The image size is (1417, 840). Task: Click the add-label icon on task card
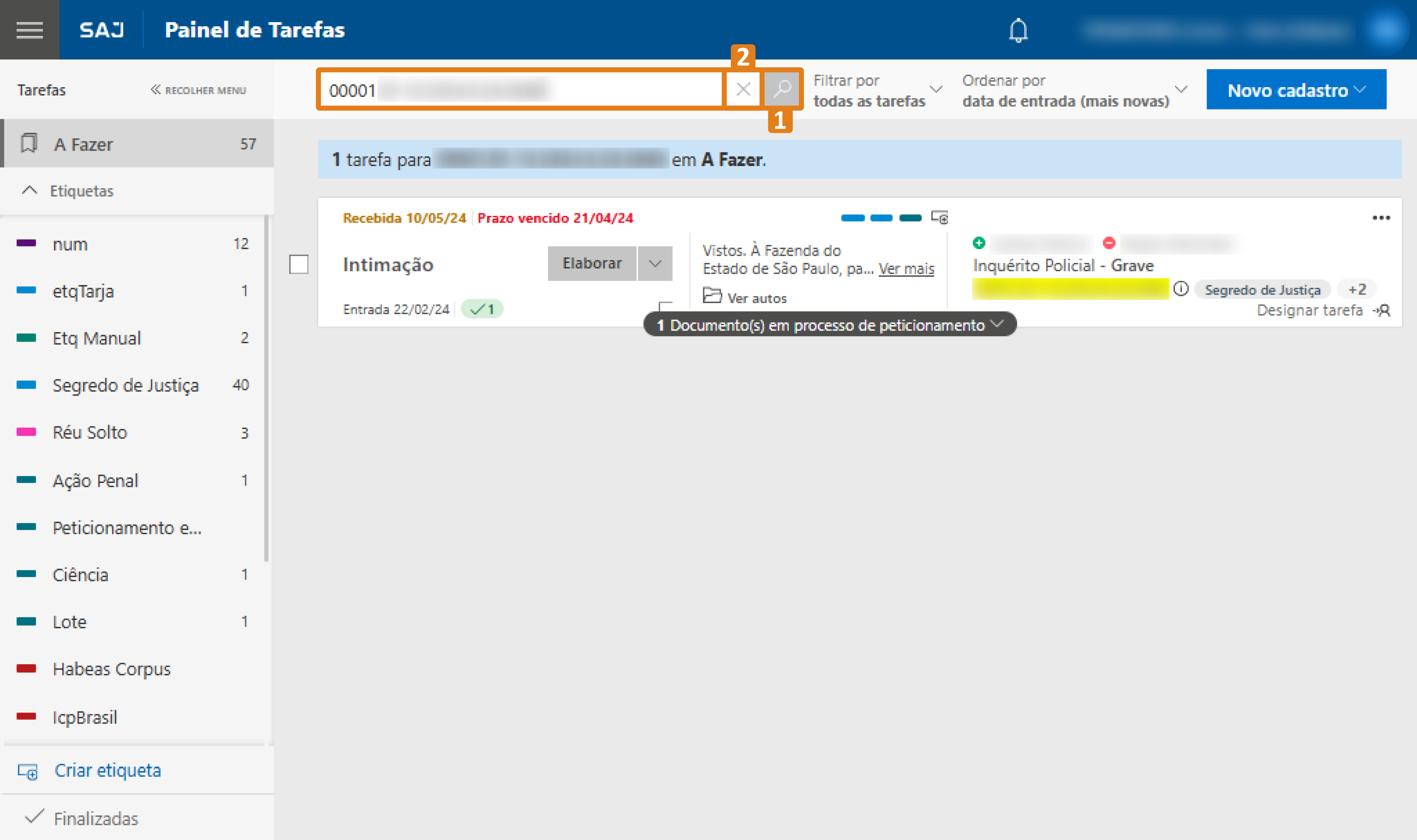pyautogui.click(x=939, y=217)
